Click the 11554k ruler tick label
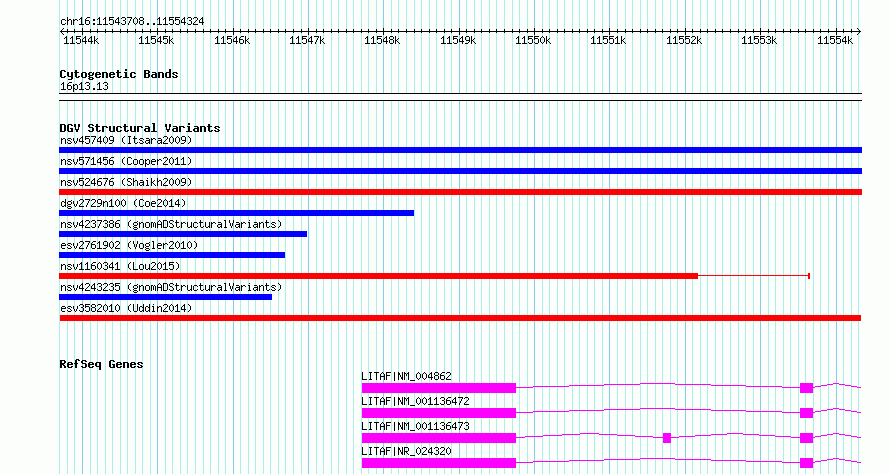Screen dimensions: 890x474 835,40
